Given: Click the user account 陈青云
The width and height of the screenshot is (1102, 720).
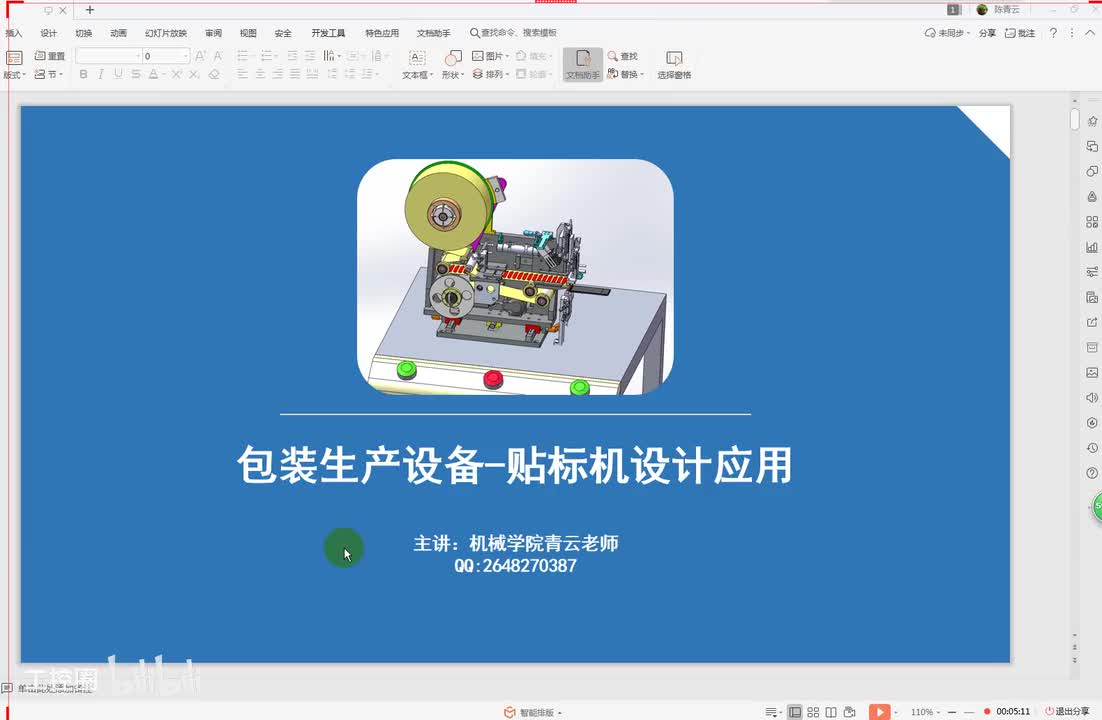Looking at the screenshot, I should (x=999, y=9).
